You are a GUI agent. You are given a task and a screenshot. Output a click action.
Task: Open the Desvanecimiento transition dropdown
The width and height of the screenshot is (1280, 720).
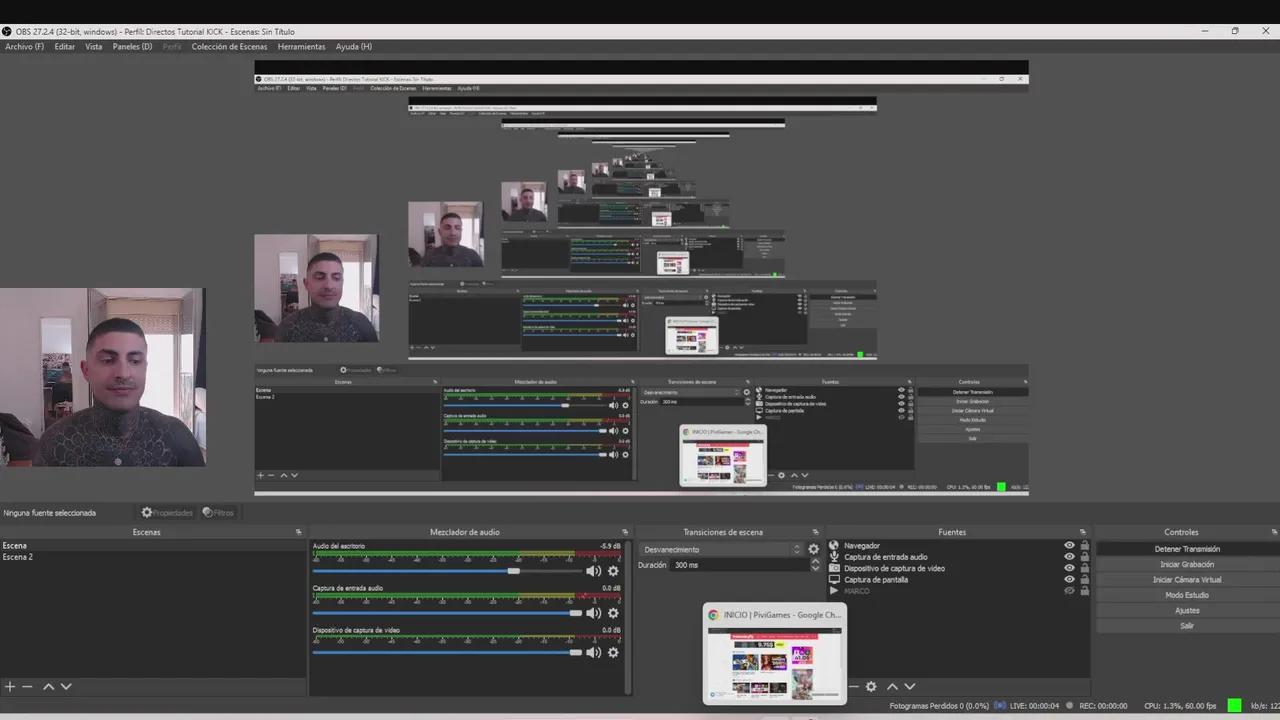[721, 549]
